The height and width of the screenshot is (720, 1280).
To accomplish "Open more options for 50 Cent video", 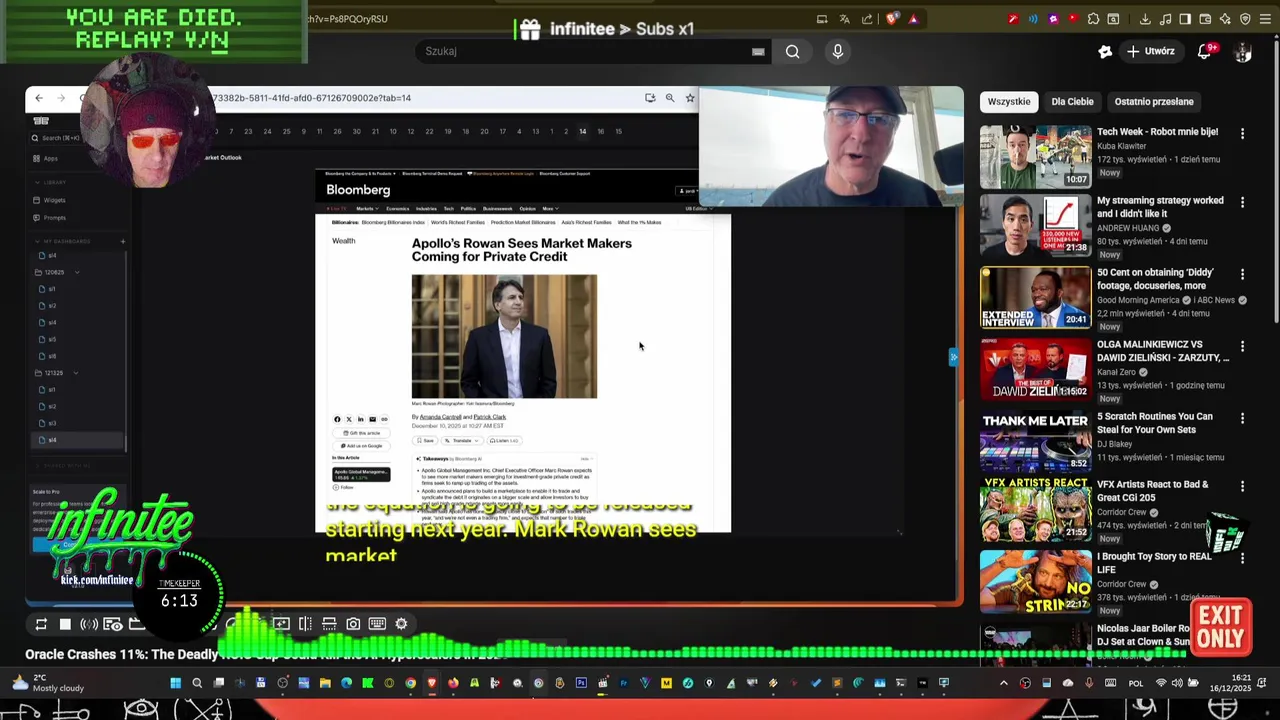I will (1242, 274).
